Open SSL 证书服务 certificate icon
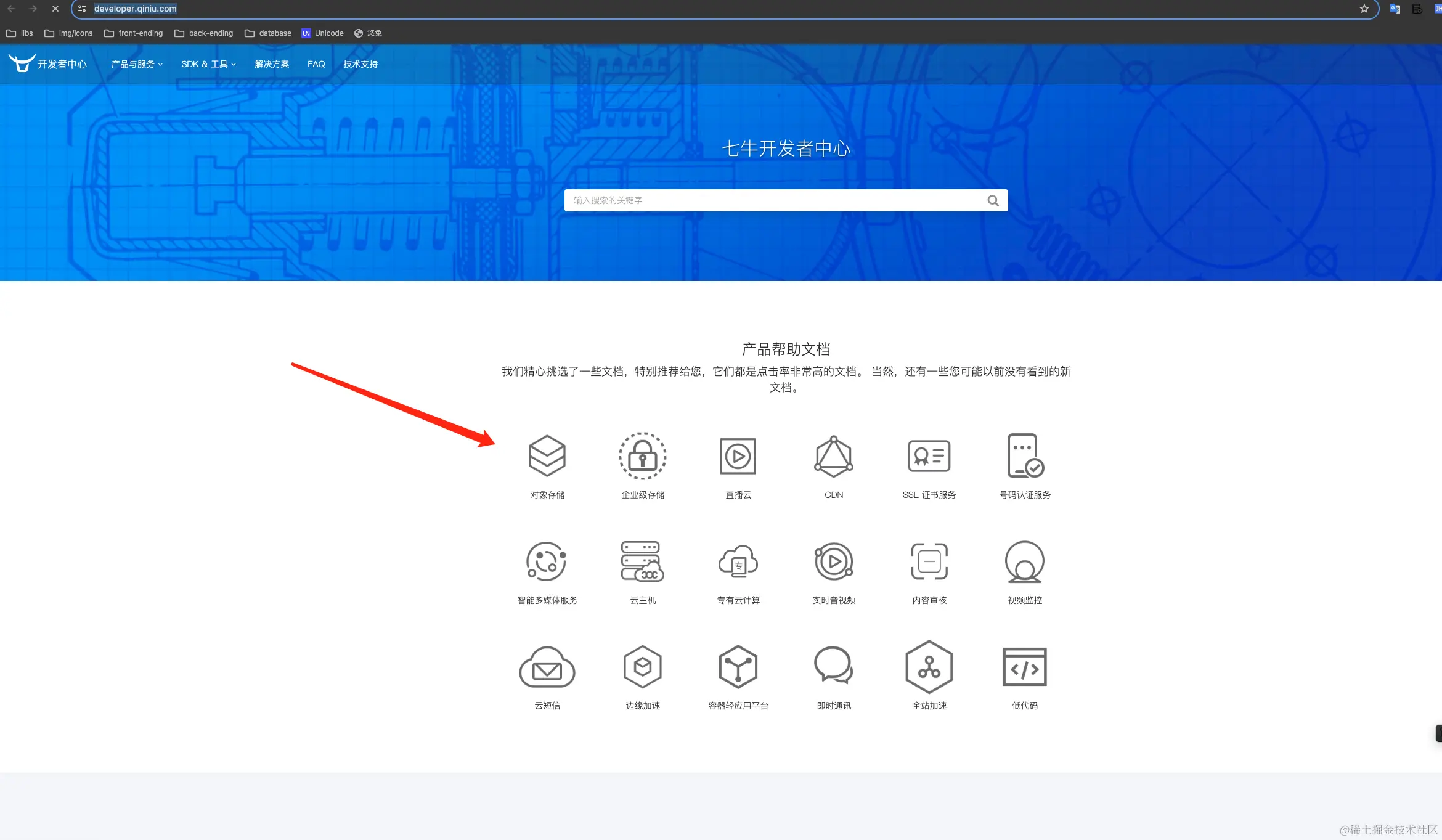The width and height of the screenshot is (1442, 840). [x=929, y=456]
